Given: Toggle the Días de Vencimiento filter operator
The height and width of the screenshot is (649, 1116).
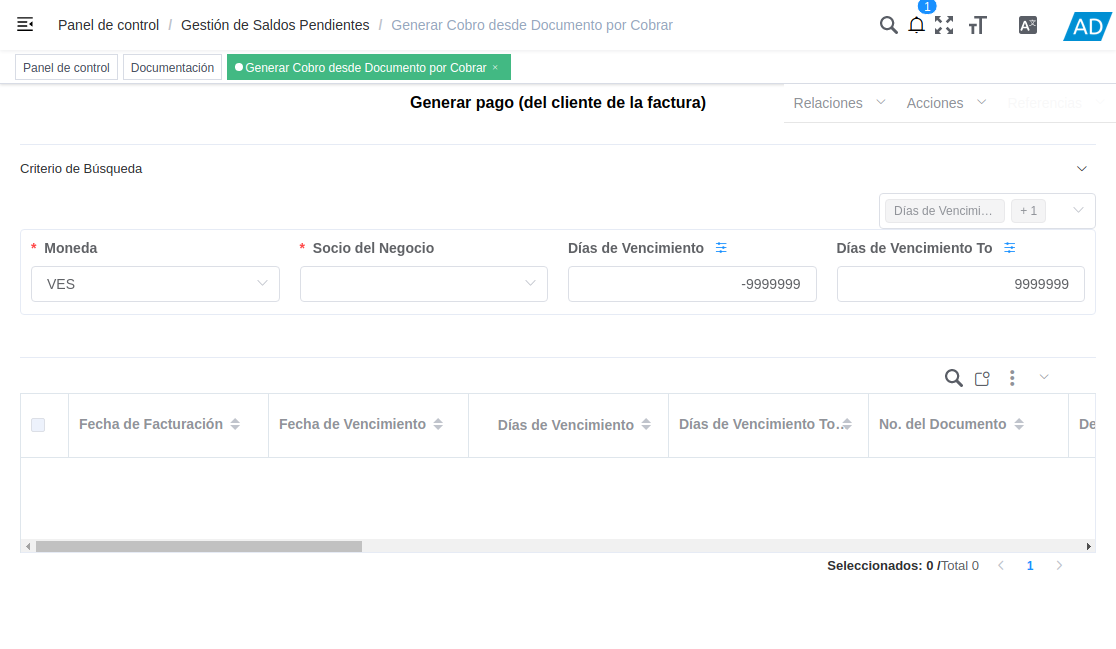Looking at the screenshot, I should 722,247.
